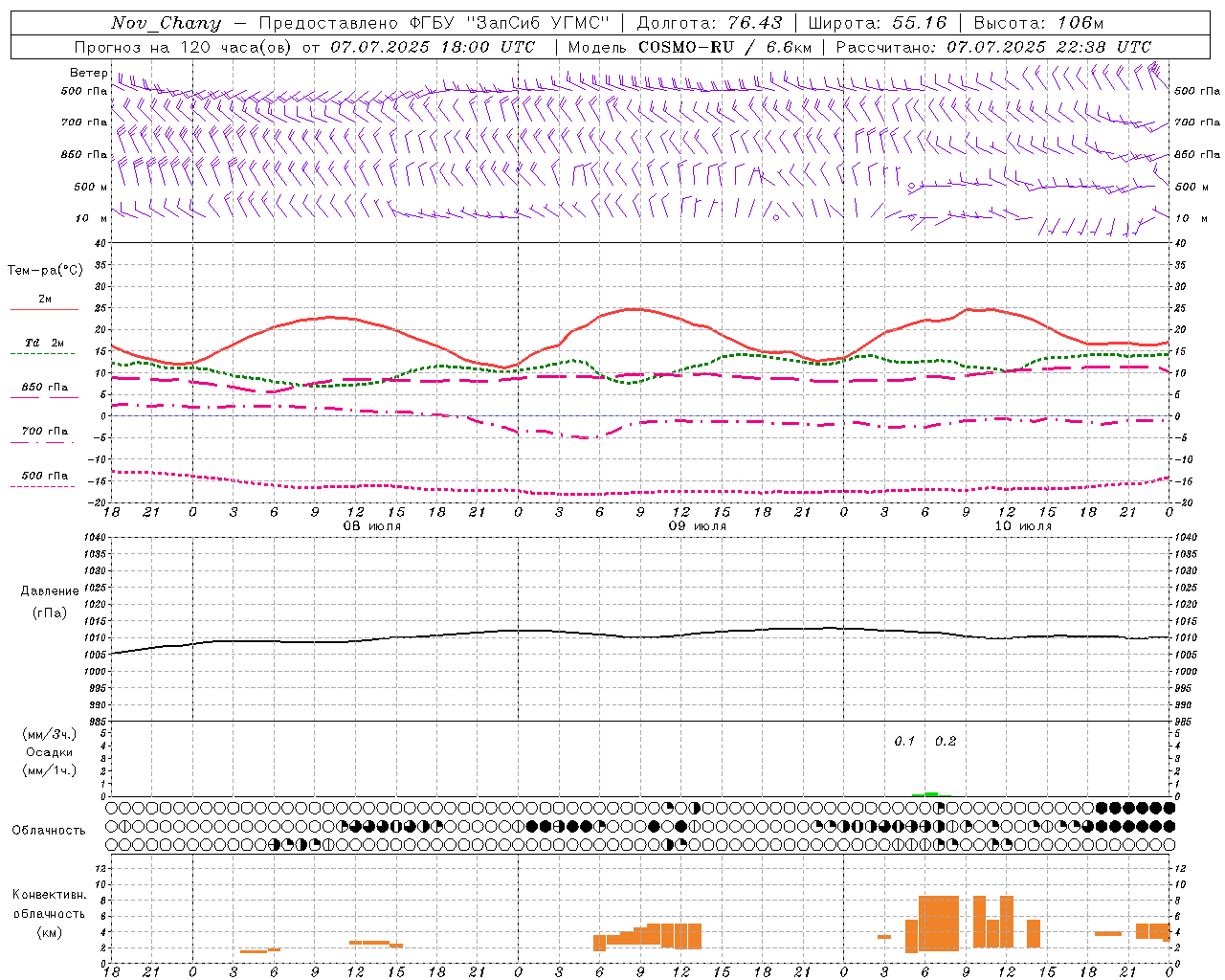
Task: Click the 0.2 precipitation amount value
Action: 946,742
